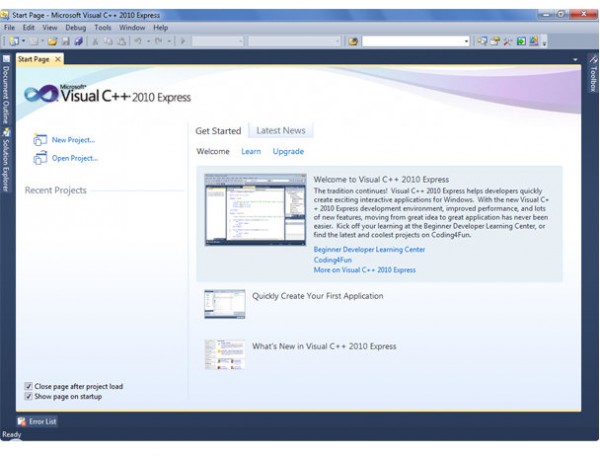Image resolution: width=600 pixels, height=456 pixels.
Task: Click the Save All toolbar icon
Action: [x=78, y=41]
